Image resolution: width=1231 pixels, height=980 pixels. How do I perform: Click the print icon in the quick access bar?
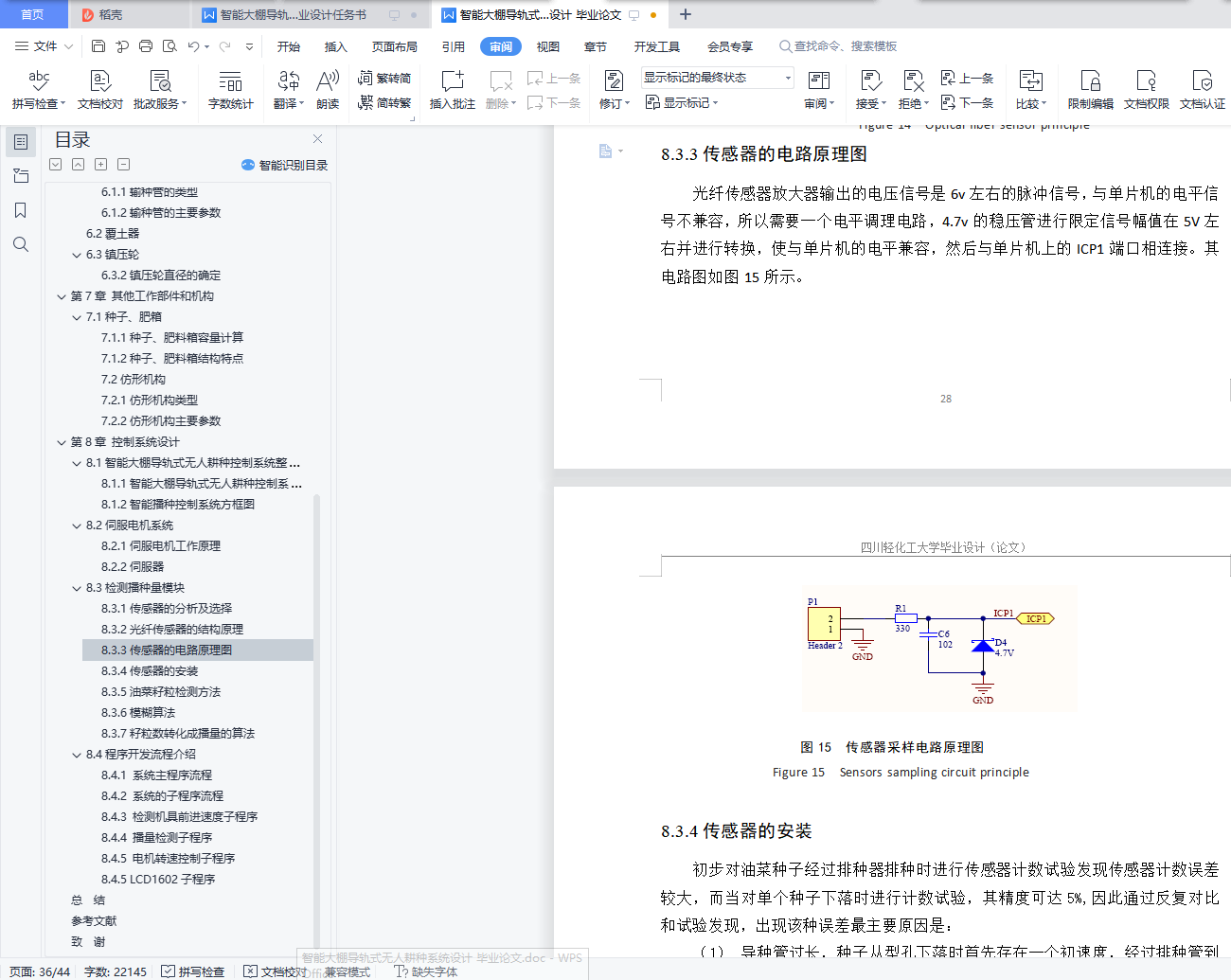[x=146, y=46]
